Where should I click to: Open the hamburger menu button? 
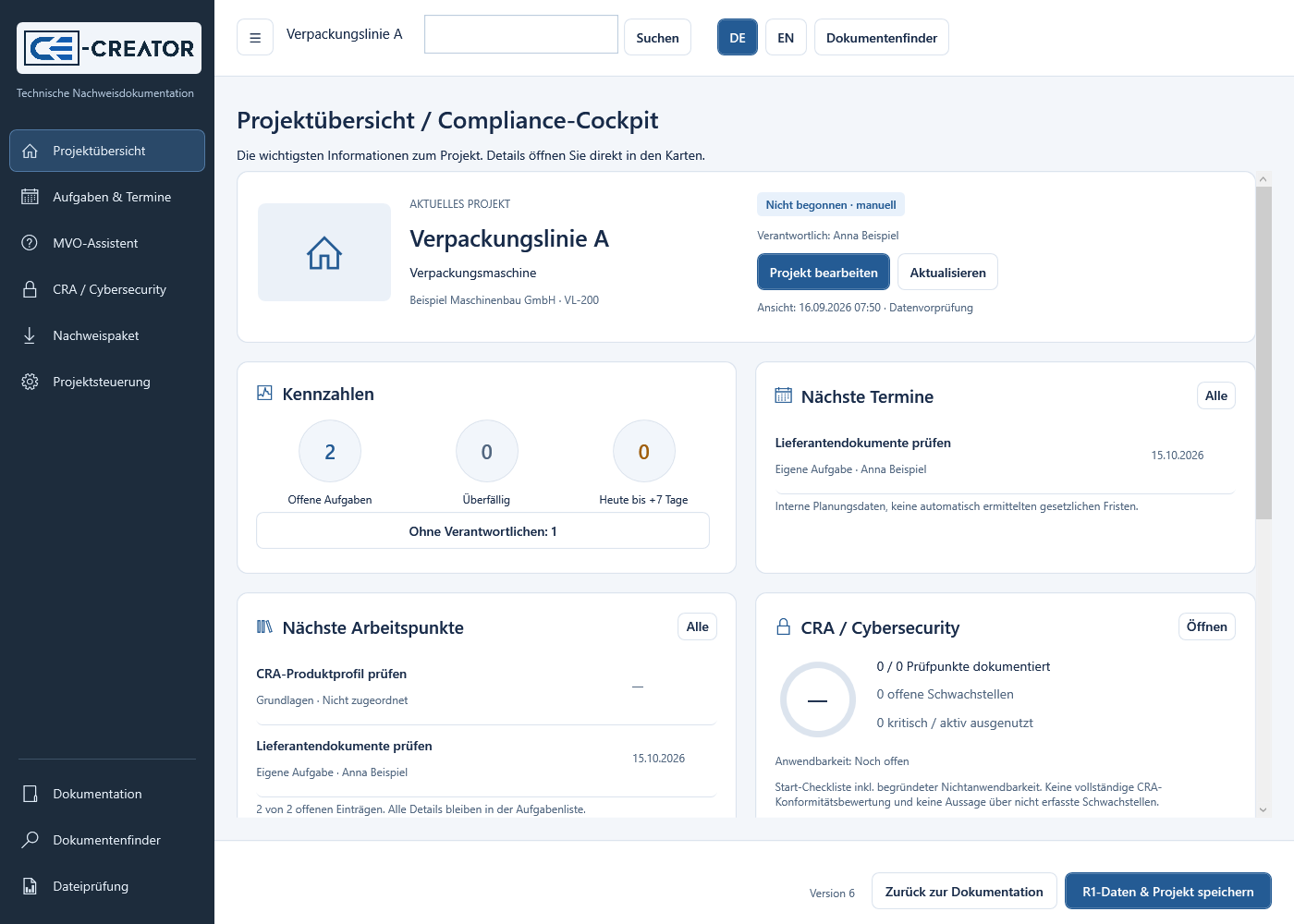[255, 38]
